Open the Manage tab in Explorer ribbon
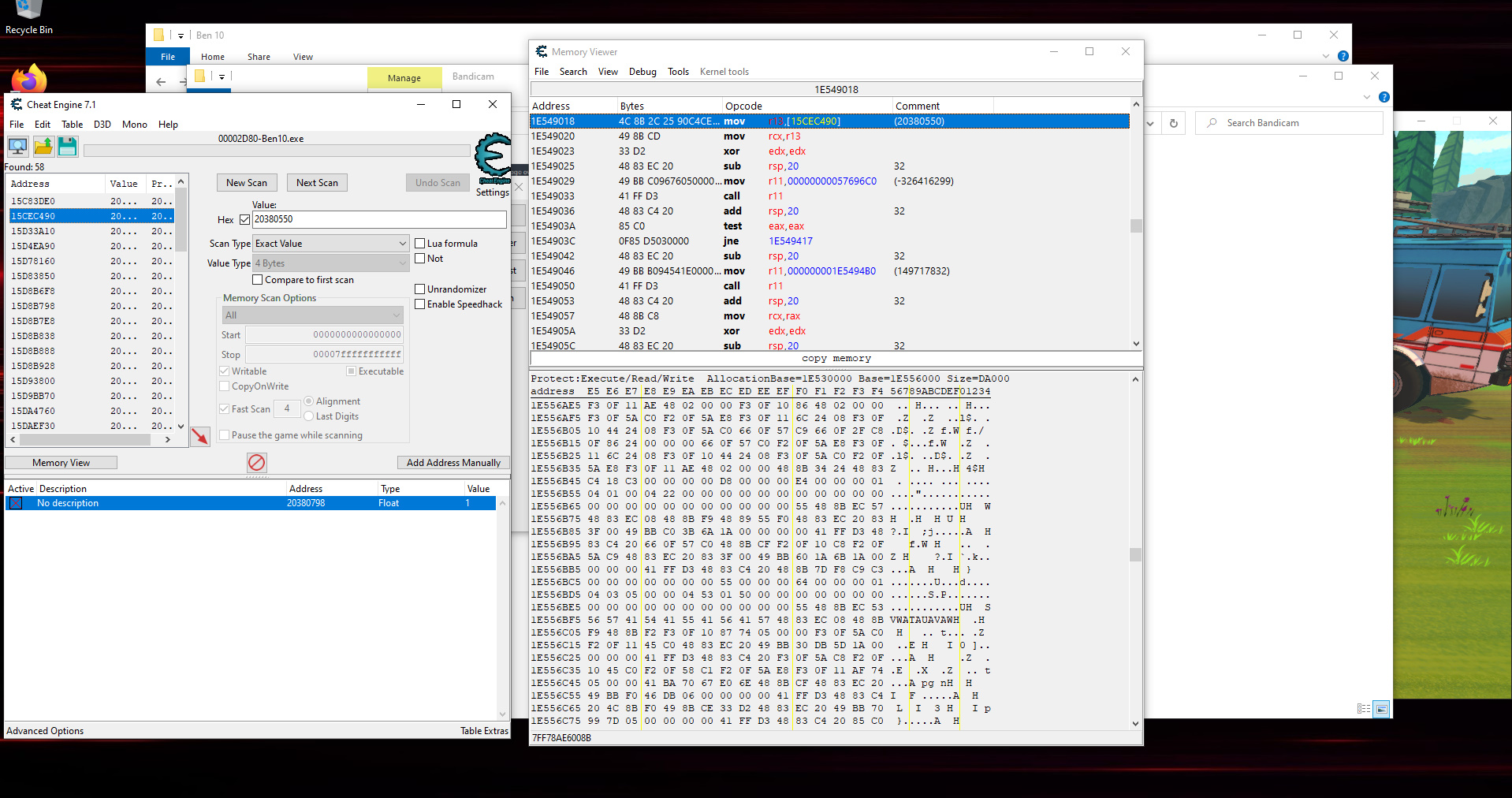 click(x=404, y=78)
